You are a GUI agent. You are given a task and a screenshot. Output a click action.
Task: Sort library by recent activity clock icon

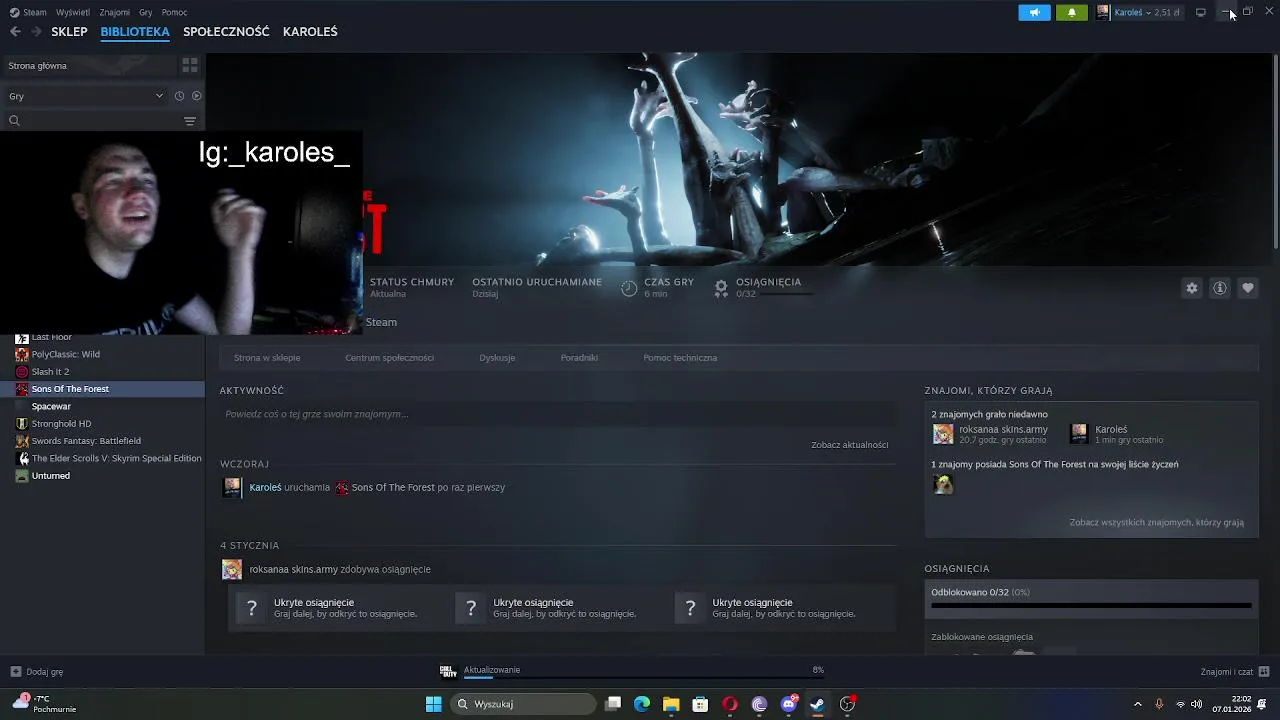tap(179, 96)
